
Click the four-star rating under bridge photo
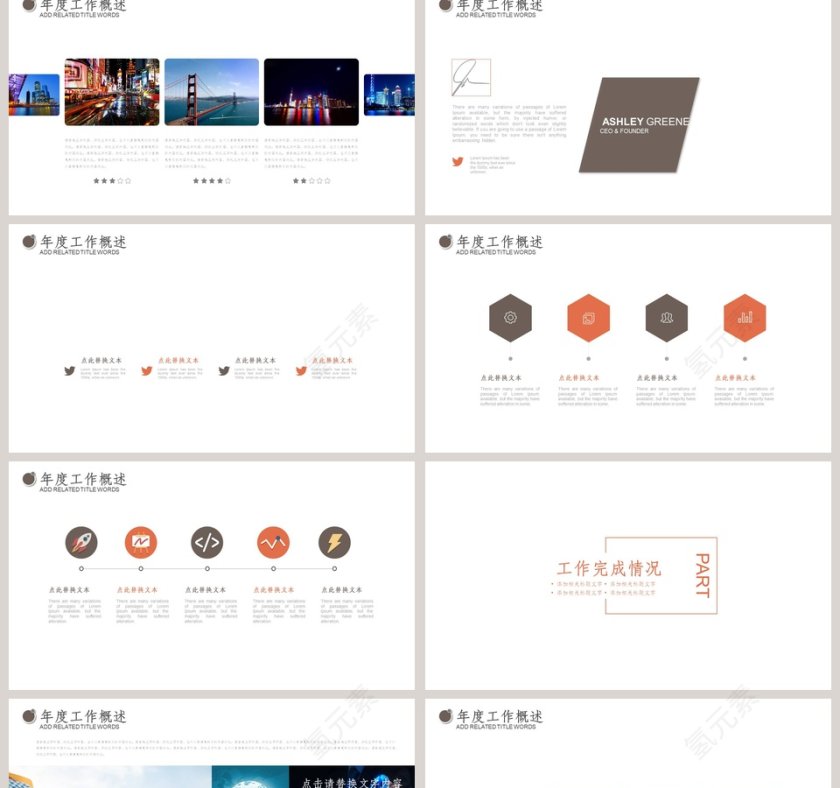[x=211, y=181]
